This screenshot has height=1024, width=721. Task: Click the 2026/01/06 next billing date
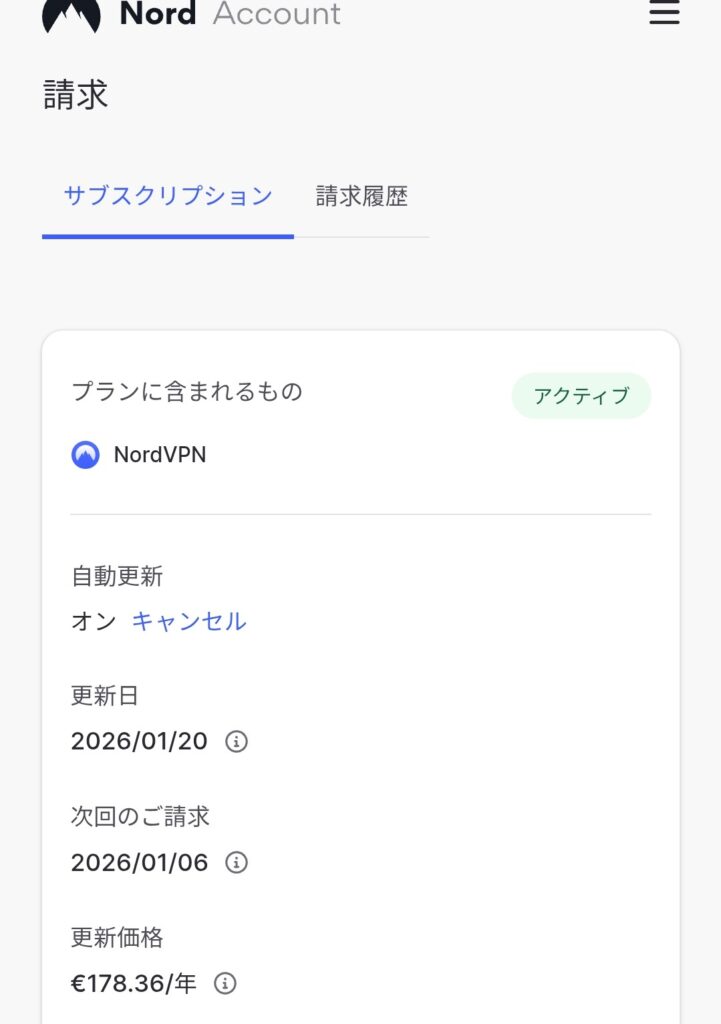[x=139, y=863]
